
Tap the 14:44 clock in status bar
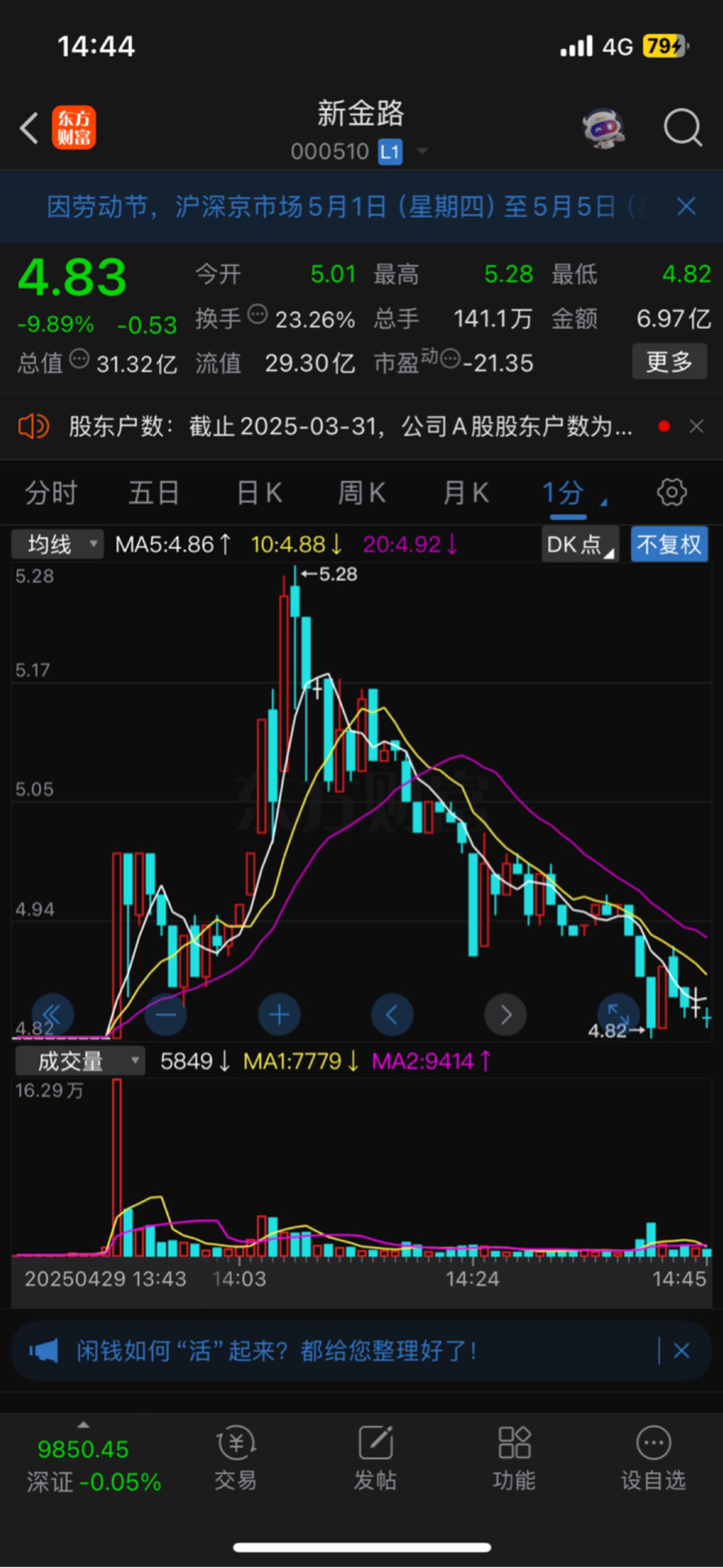pyautogui.click(x=96, y=46)
